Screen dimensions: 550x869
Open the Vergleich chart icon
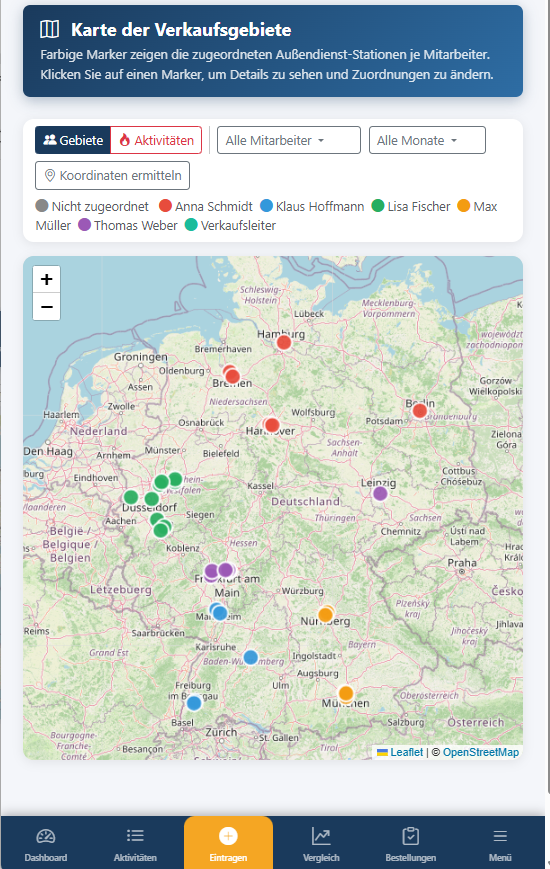pos(321,844)
